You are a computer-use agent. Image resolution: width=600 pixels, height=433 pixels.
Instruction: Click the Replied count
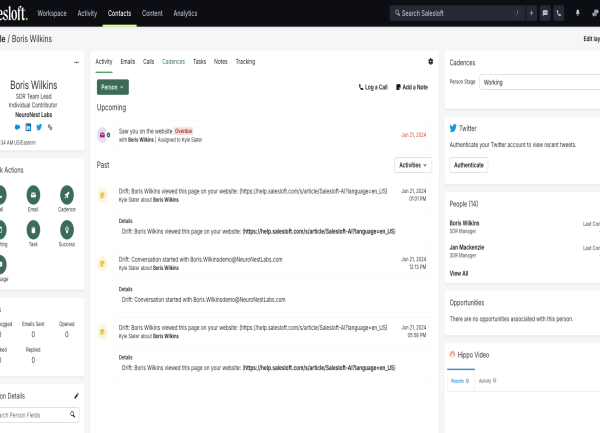(x=33, y=360)
